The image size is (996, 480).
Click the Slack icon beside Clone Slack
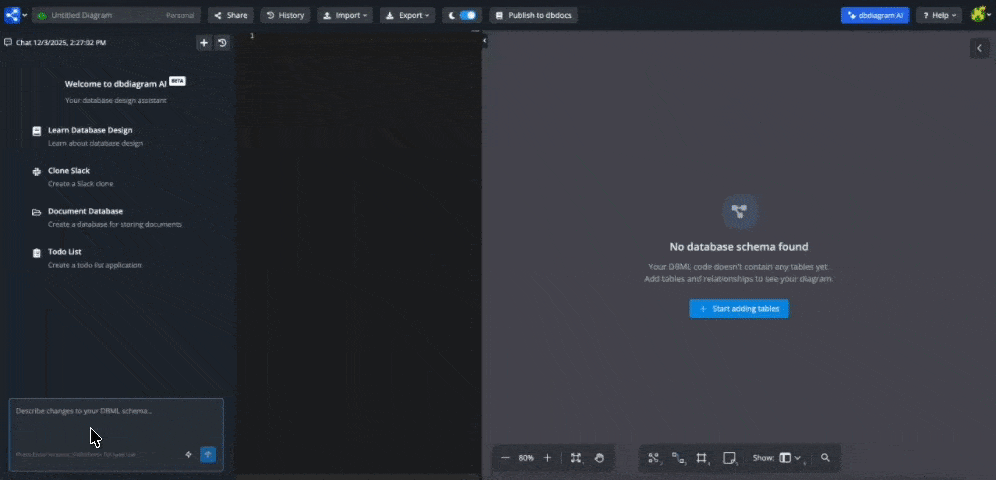(x=36, y=171)
